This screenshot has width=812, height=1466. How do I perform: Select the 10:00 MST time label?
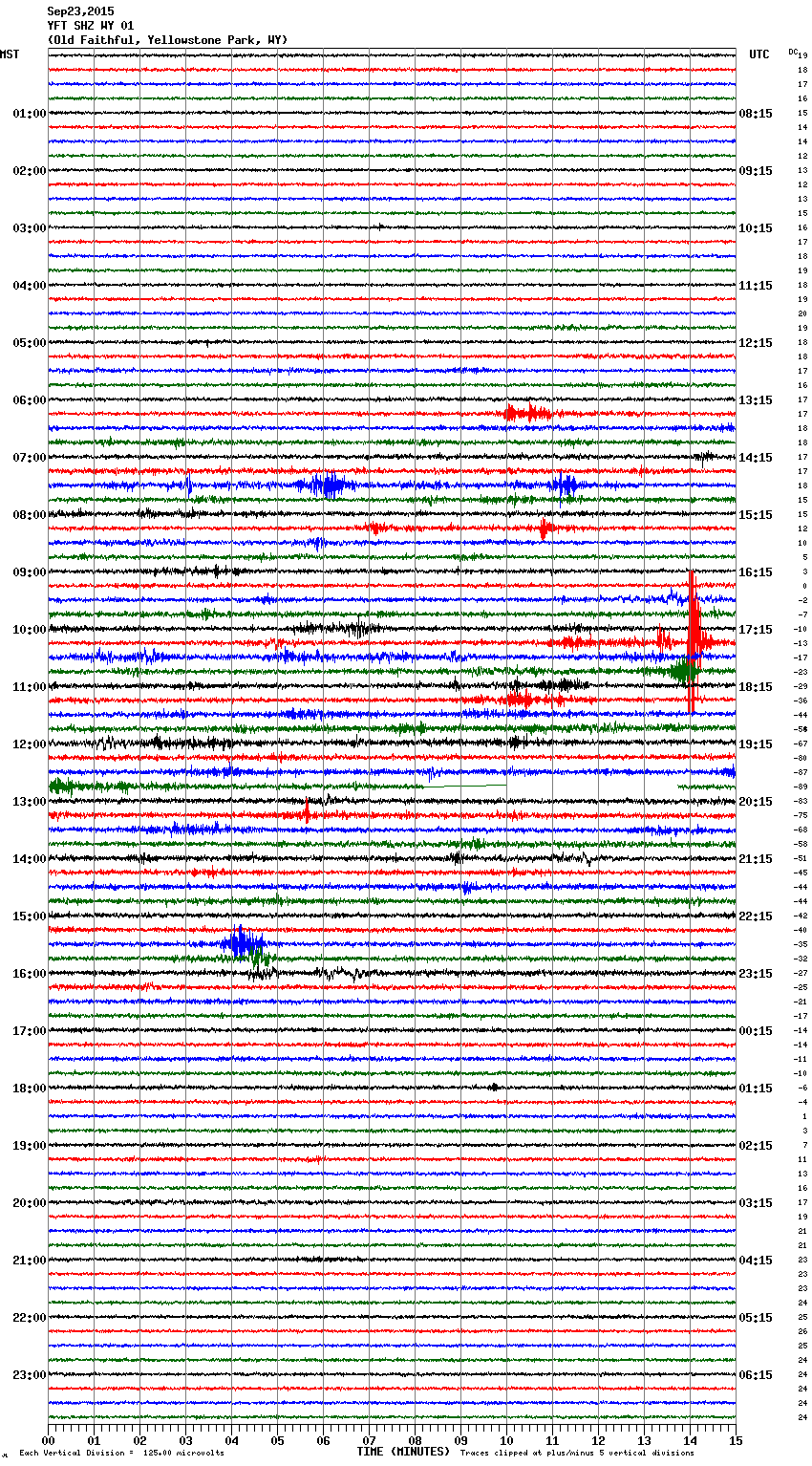pos(29,630)
